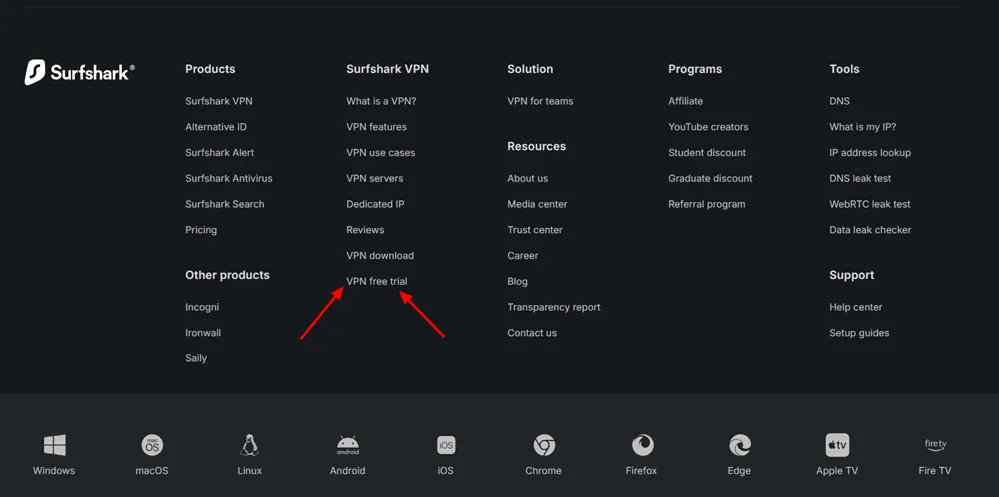Go to VPN download page

pyautogui.click(x=380, y=256)
